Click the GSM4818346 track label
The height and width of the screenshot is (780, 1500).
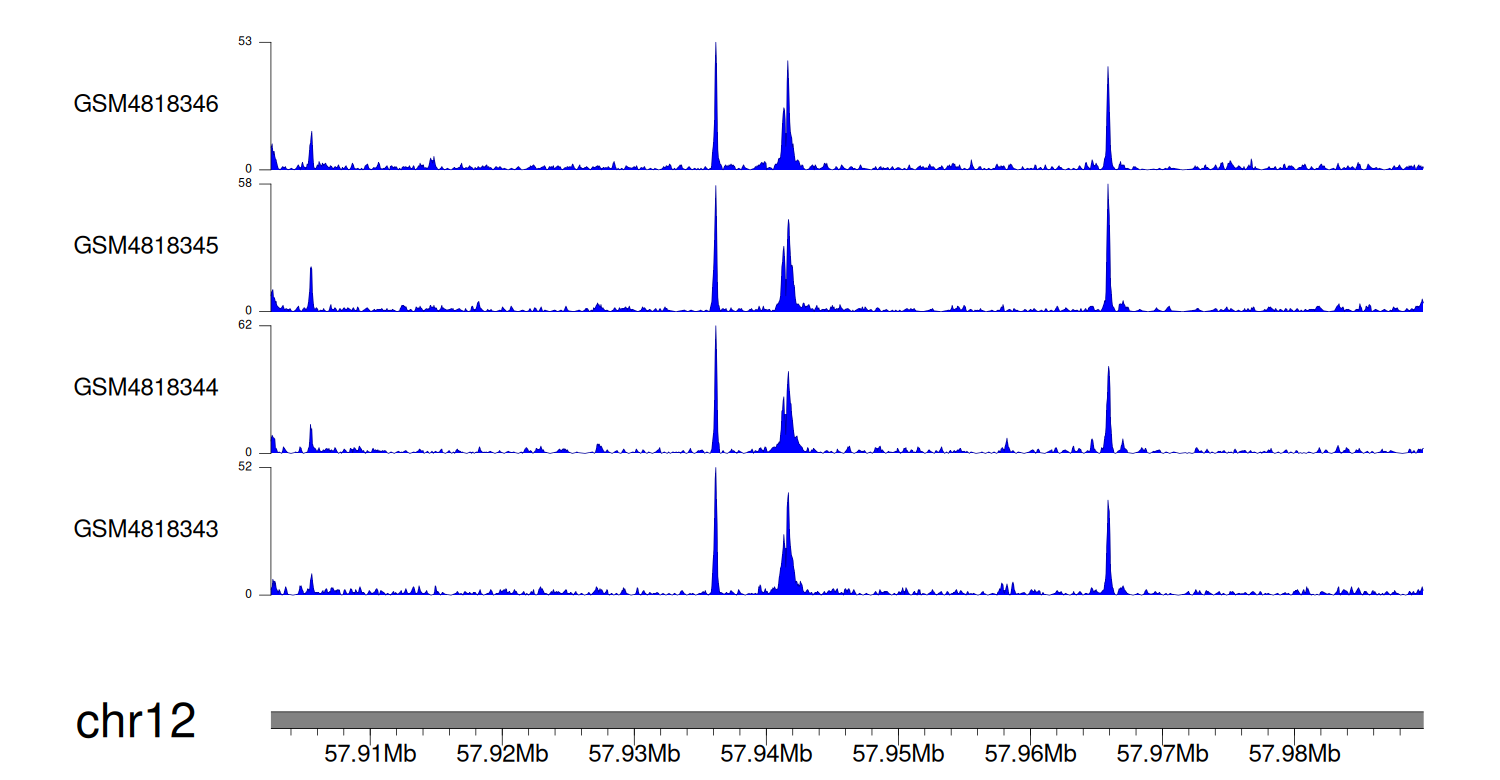[146, 104]
